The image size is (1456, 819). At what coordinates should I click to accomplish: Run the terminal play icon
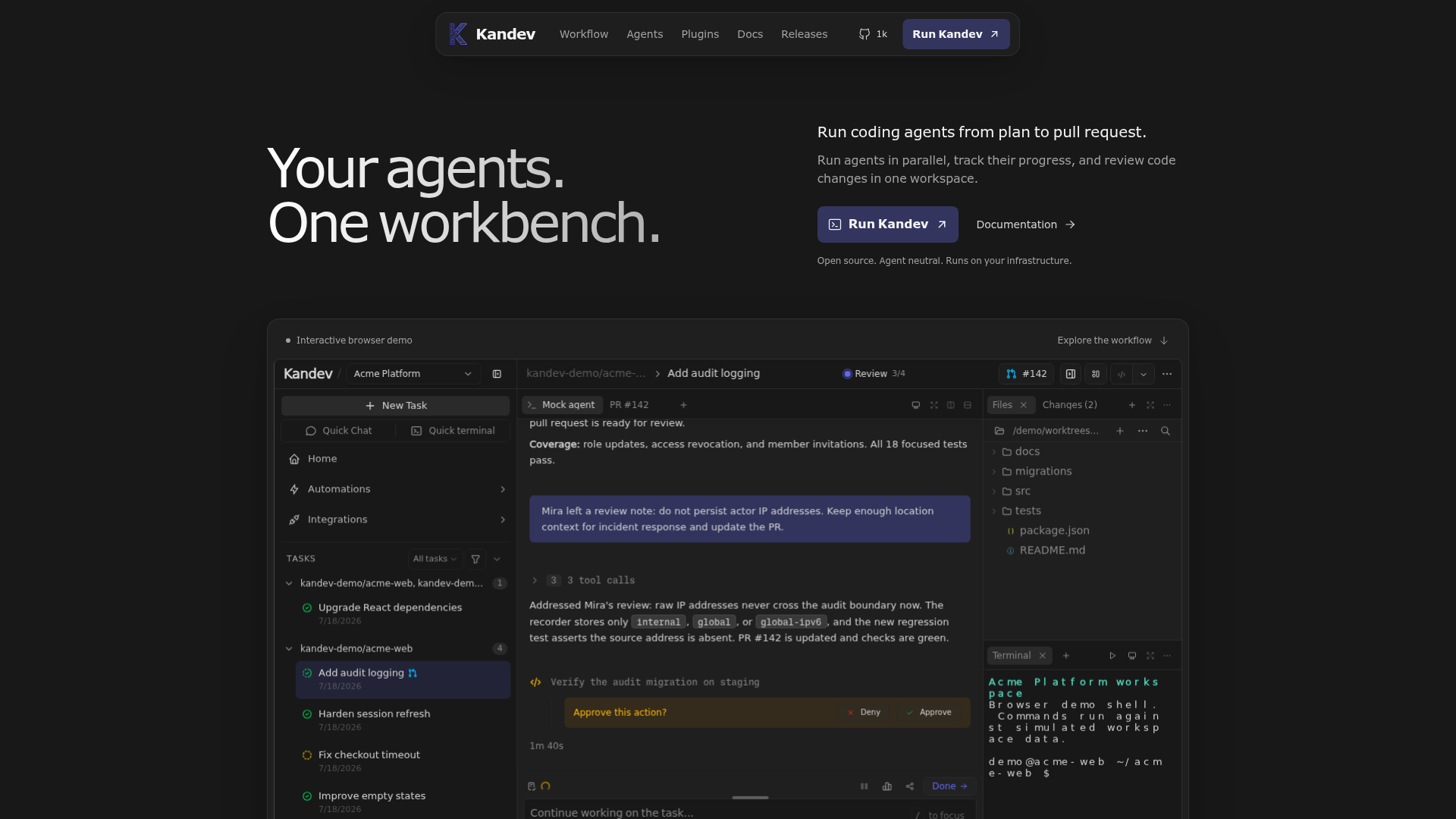1112,656
